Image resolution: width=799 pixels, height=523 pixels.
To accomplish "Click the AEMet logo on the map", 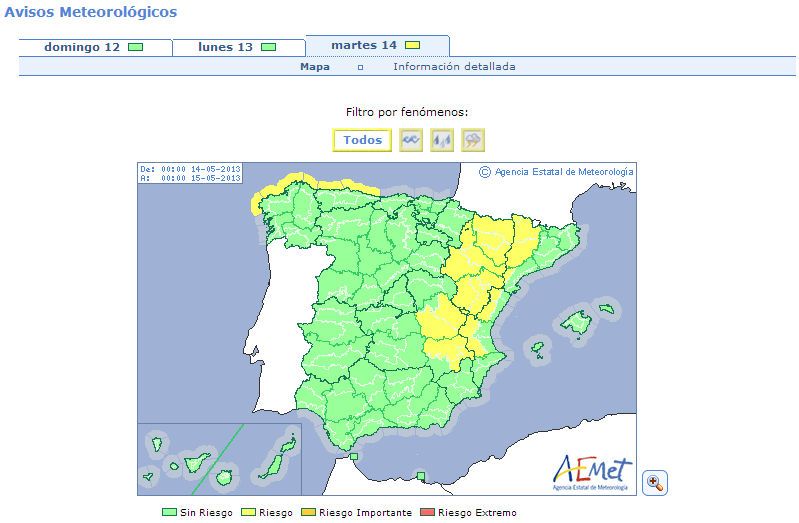I will tap(592, 473).
